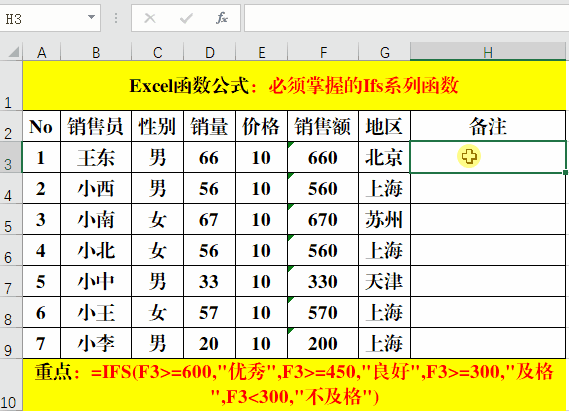Click the region cell '苏州'

point(384,219)
